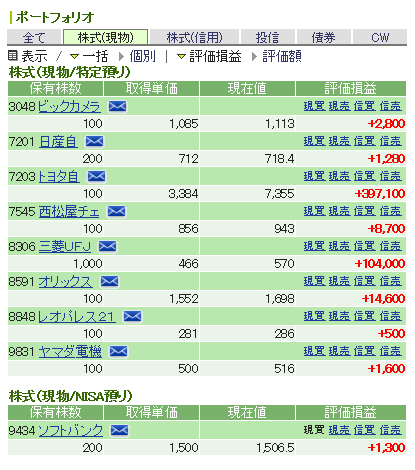Click 現売 for ヤマダ電機
Screen dimensions: 415x470
click(339, 351)
